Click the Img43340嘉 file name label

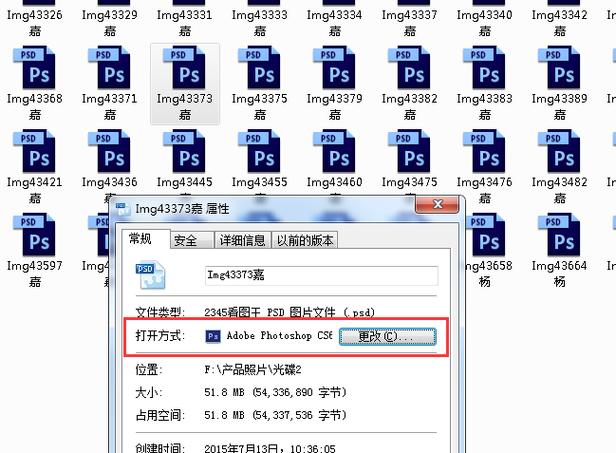click(485, 22)
